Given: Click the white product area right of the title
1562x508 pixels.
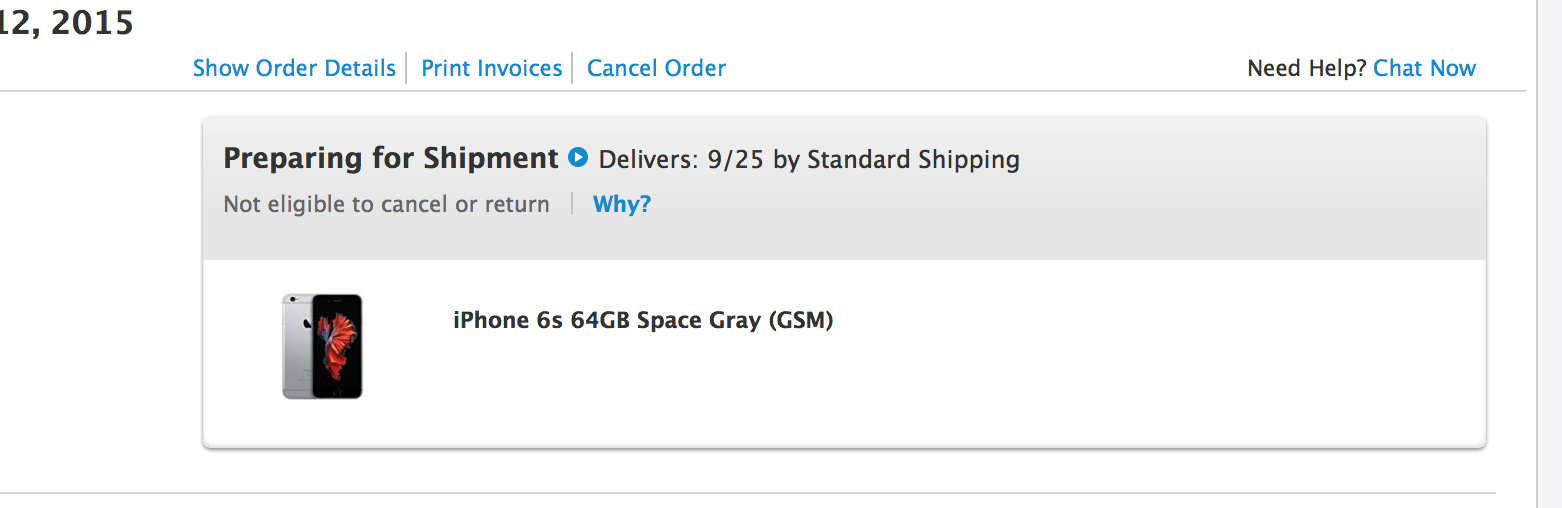Looking at the screenshot, I should (1150, 350).
